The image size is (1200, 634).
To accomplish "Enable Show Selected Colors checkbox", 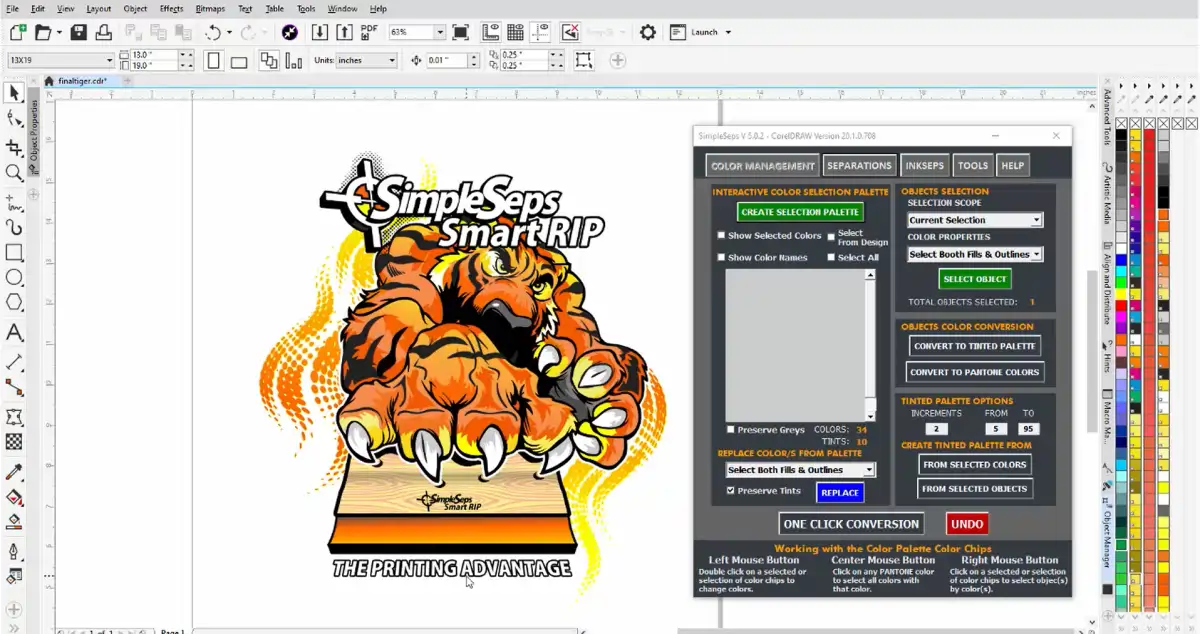I will pyautogui.click(x=722, y=236).
